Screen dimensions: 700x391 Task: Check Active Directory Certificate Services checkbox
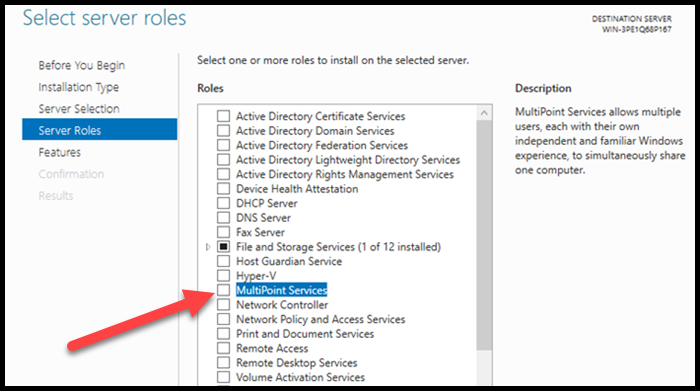point(223,116)
